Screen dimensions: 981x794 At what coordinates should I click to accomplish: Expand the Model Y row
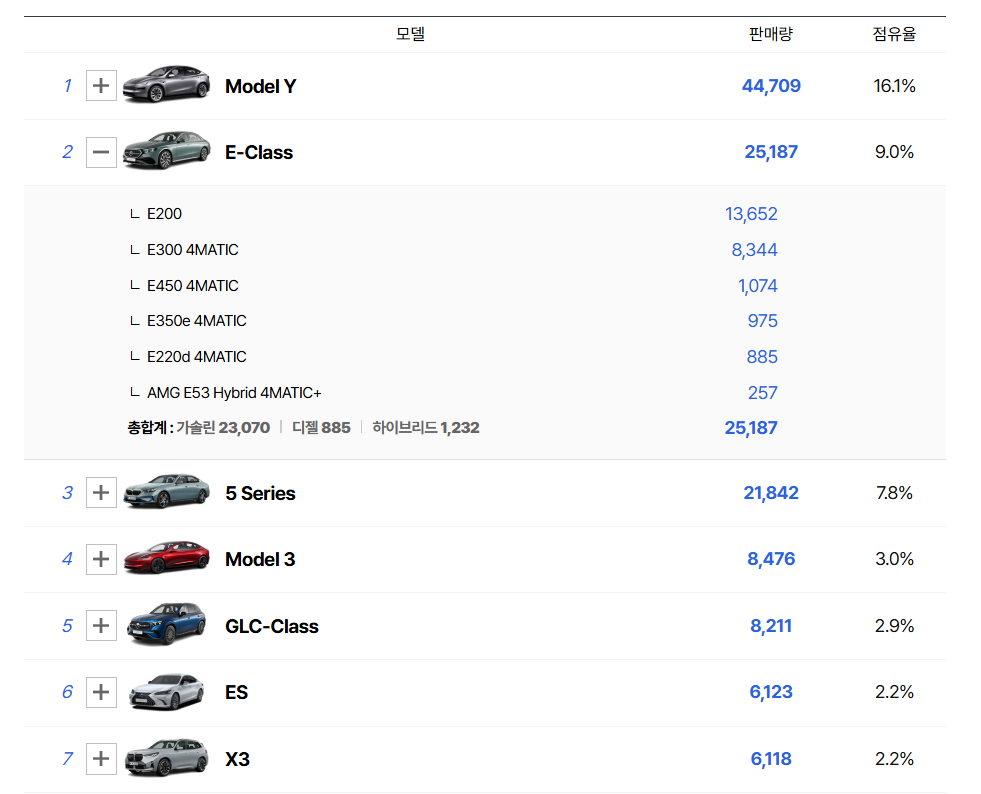[x=101, y=86]
